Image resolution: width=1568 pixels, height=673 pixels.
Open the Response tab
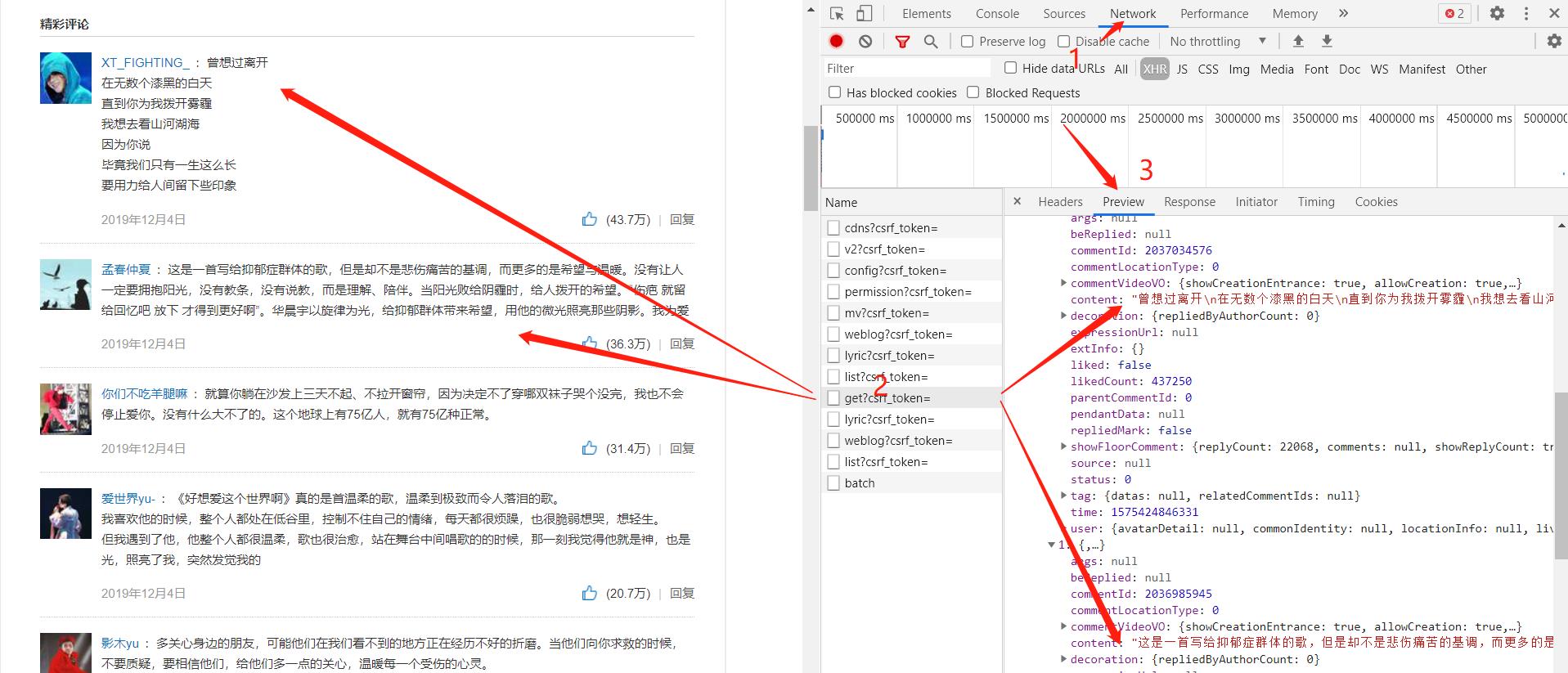(1189, 201)
